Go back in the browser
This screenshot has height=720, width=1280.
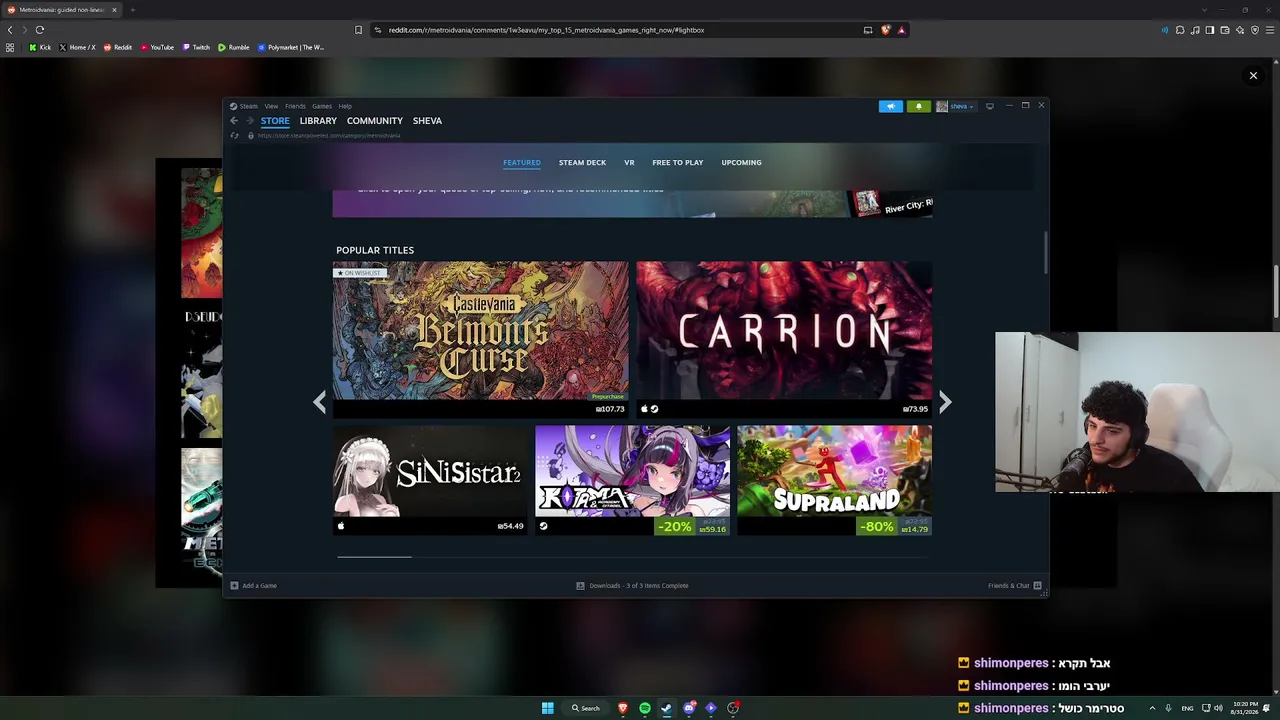click(x=10, y=30)
